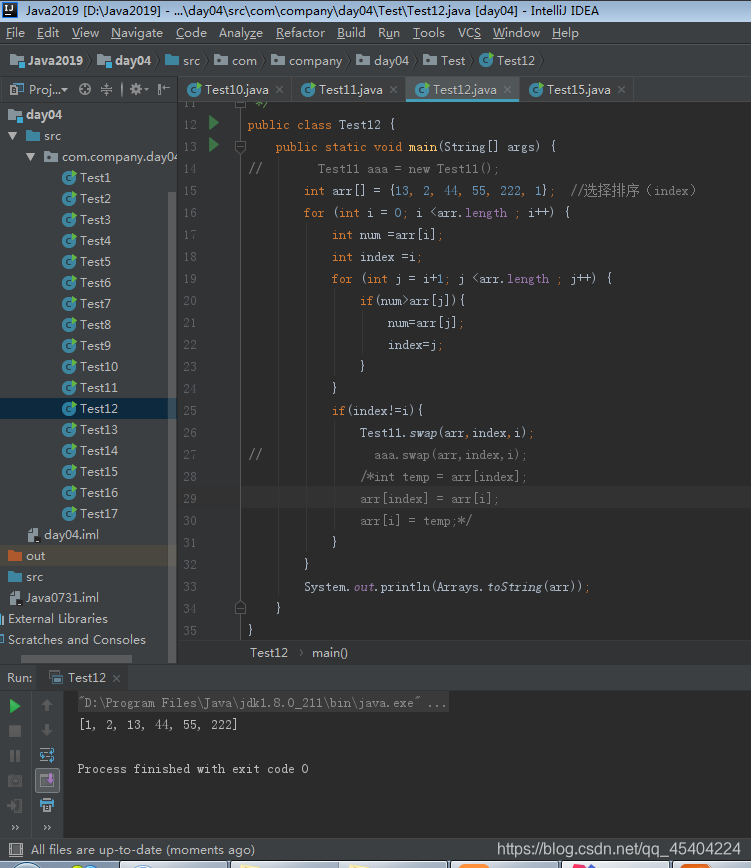Click run gutter arrow beside class Test12
Viewport: 751px width, 868px height.
click(x=214, y=123)
